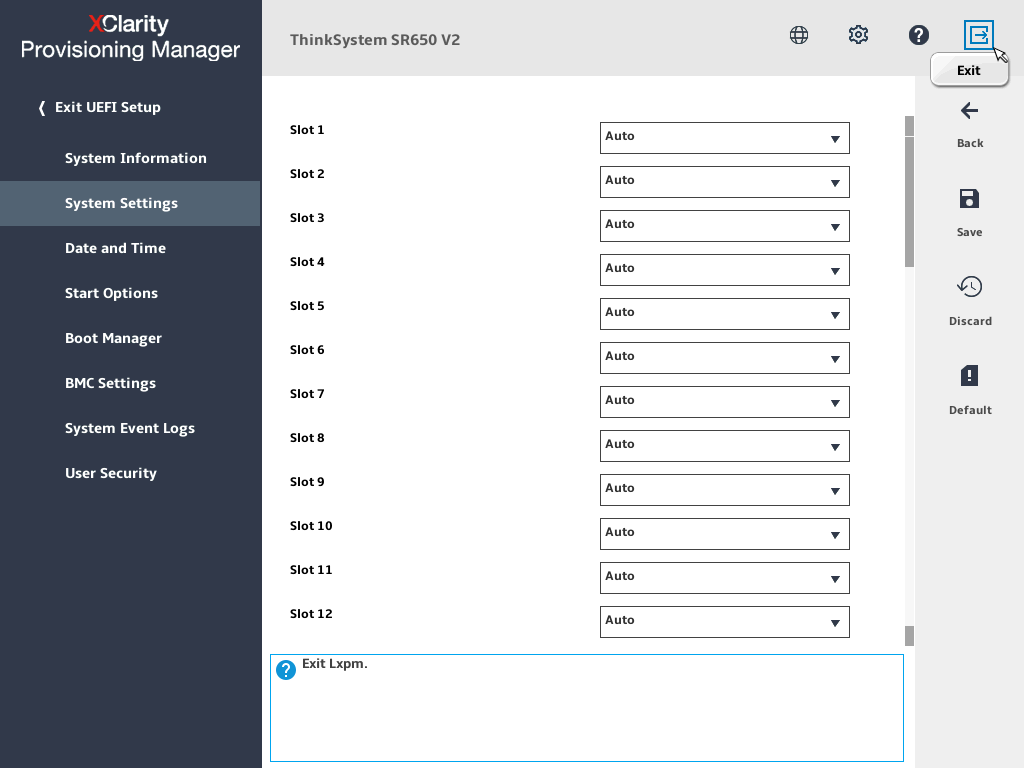Click the question mark help icon
1024x768 pixels.
coord(918,35)
